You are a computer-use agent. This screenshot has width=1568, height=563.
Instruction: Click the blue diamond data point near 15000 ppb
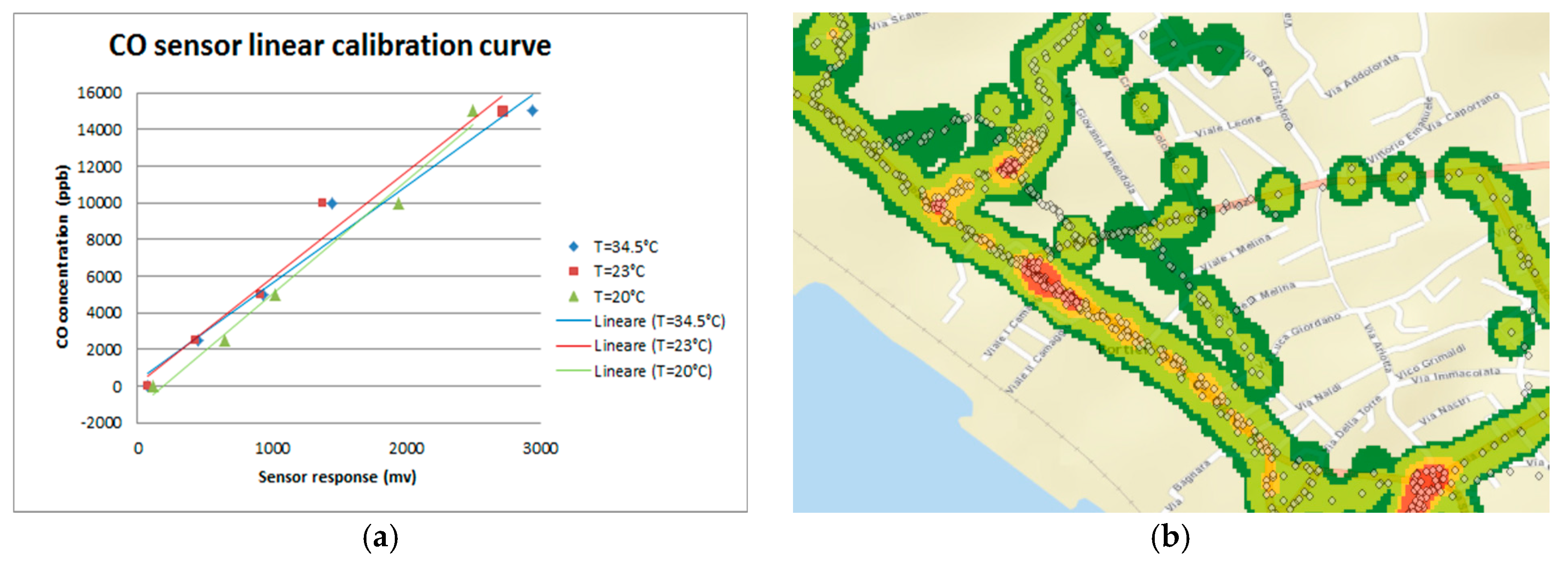tap(533, 111)
